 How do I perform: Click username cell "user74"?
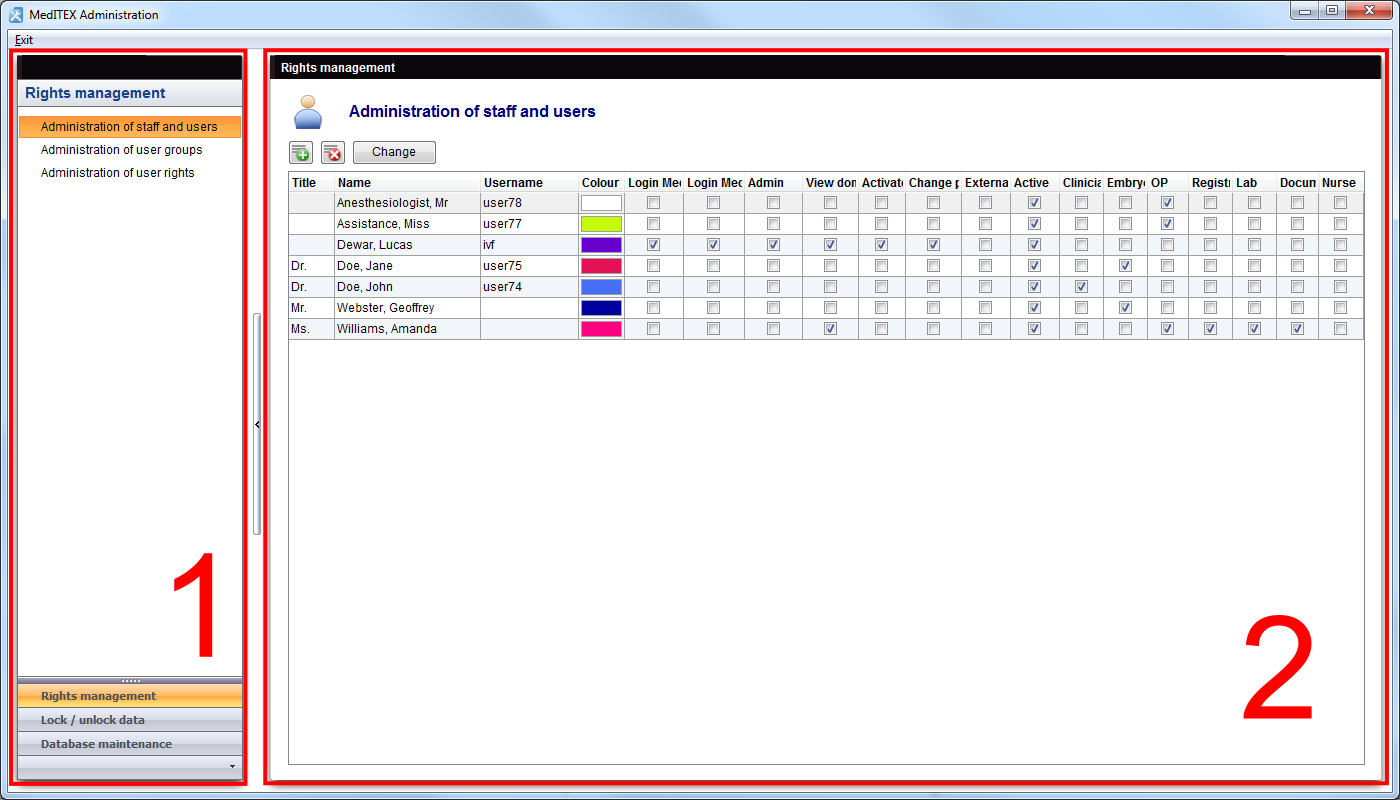pos(529,287)
